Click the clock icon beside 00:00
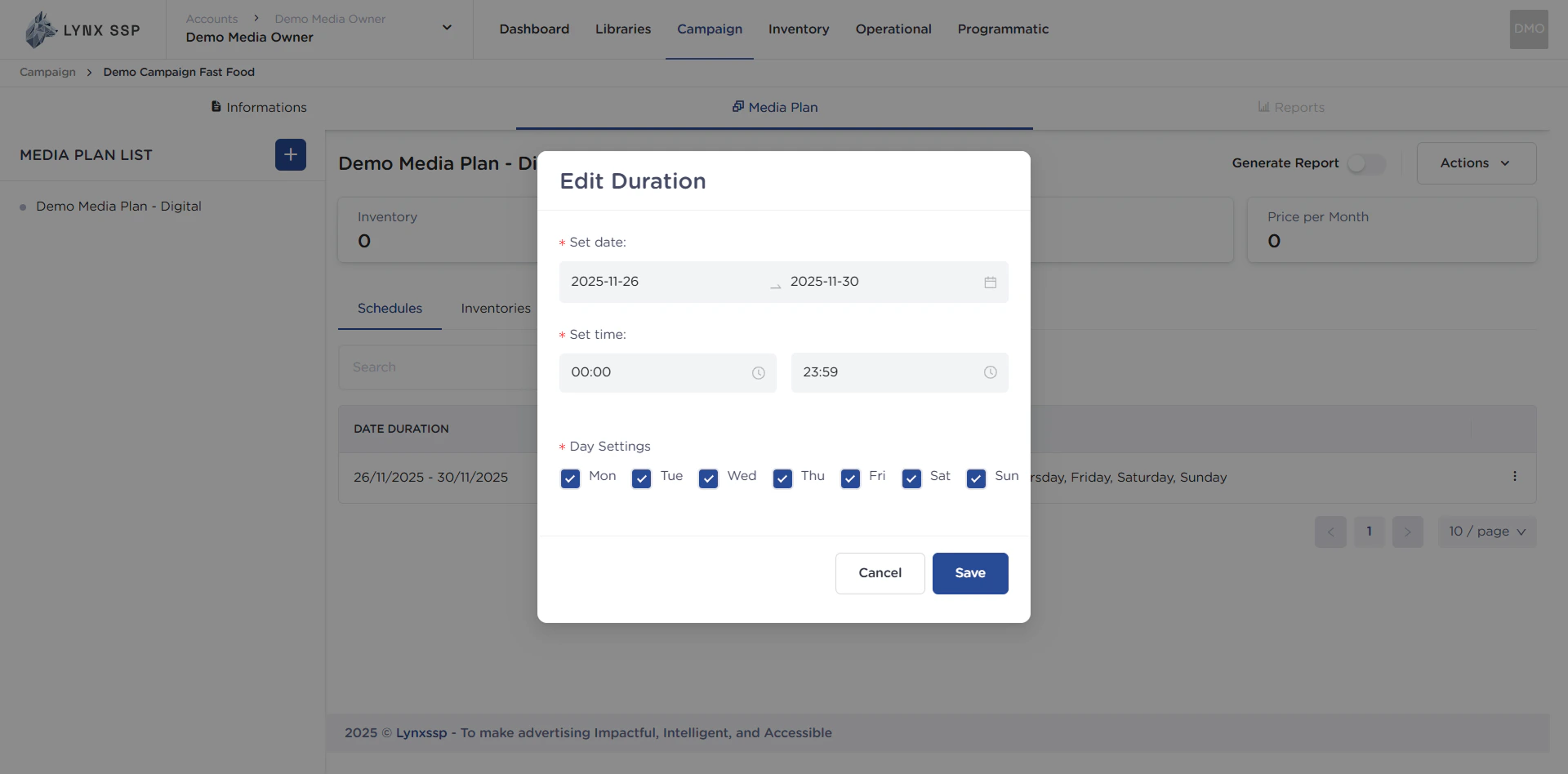Viewport: 1568px width, 774px height. pos(758,372)
